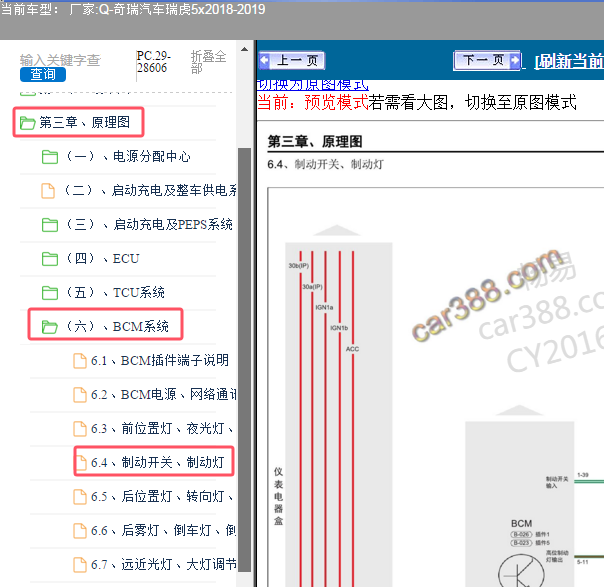Expand the （四）ECU folder icon
The height and width of the screenshot is (587, 604).
click(x=50, y=258)
